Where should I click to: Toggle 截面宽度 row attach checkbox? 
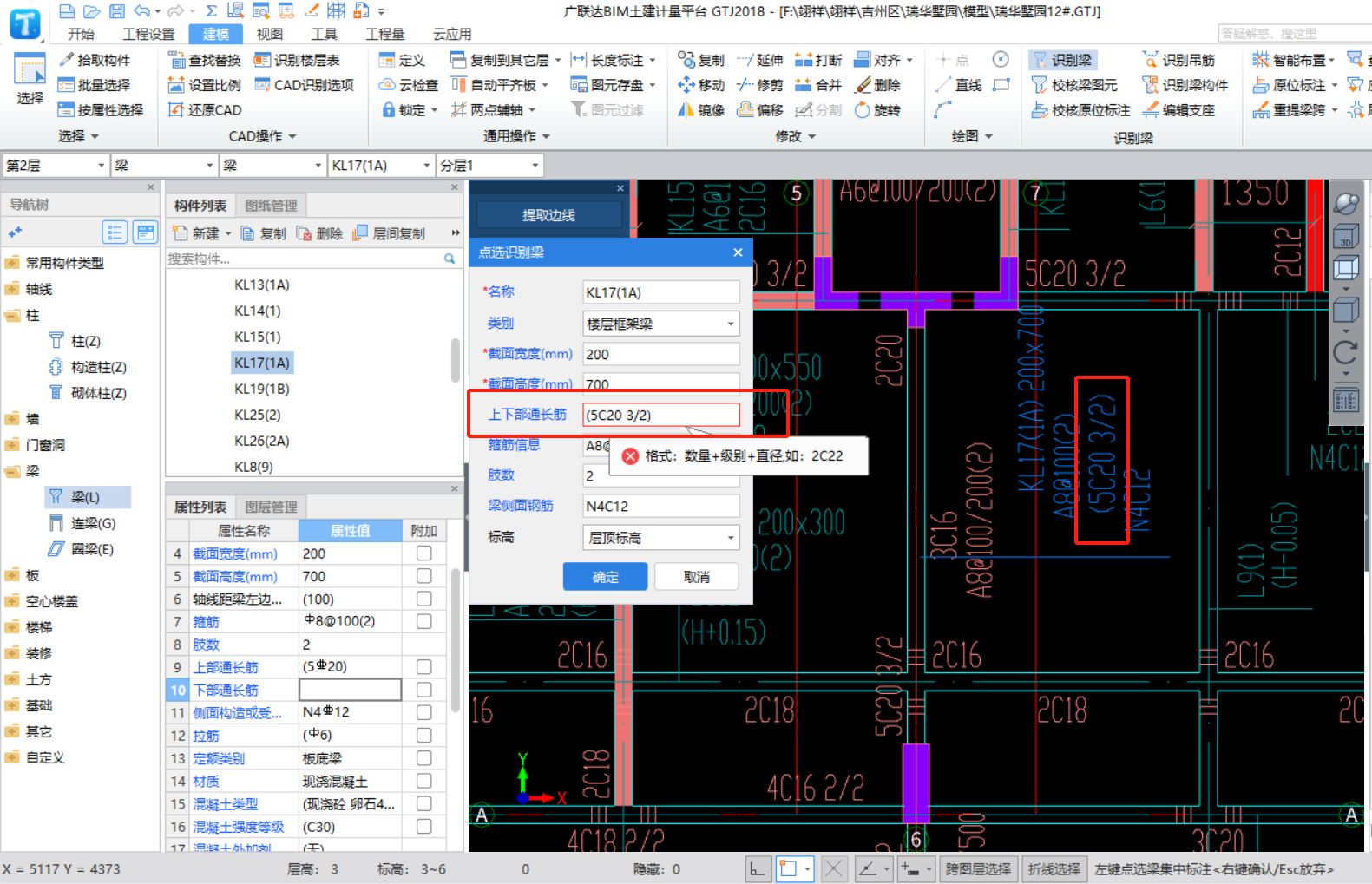[423, 553]
